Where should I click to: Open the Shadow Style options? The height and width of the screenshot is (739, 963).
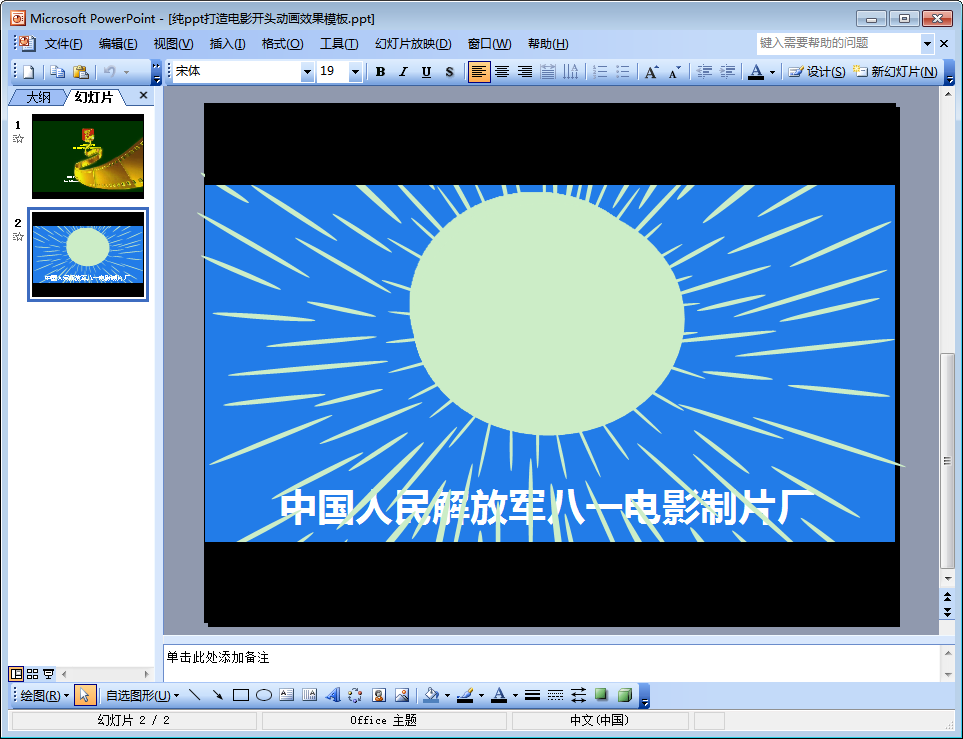pos(601,695)
